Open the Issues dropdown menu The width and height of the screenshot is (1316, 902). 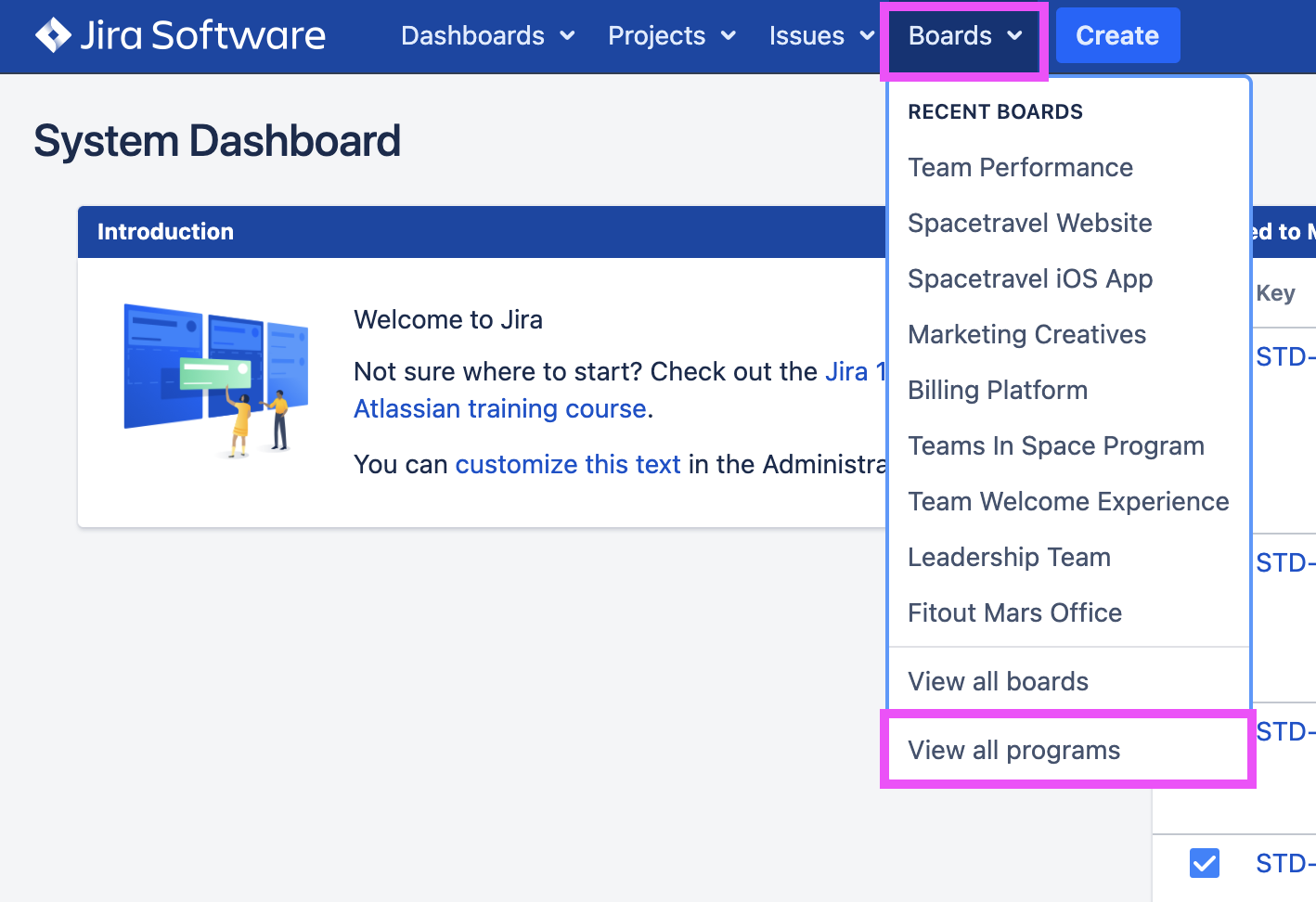tap(820, 36)
